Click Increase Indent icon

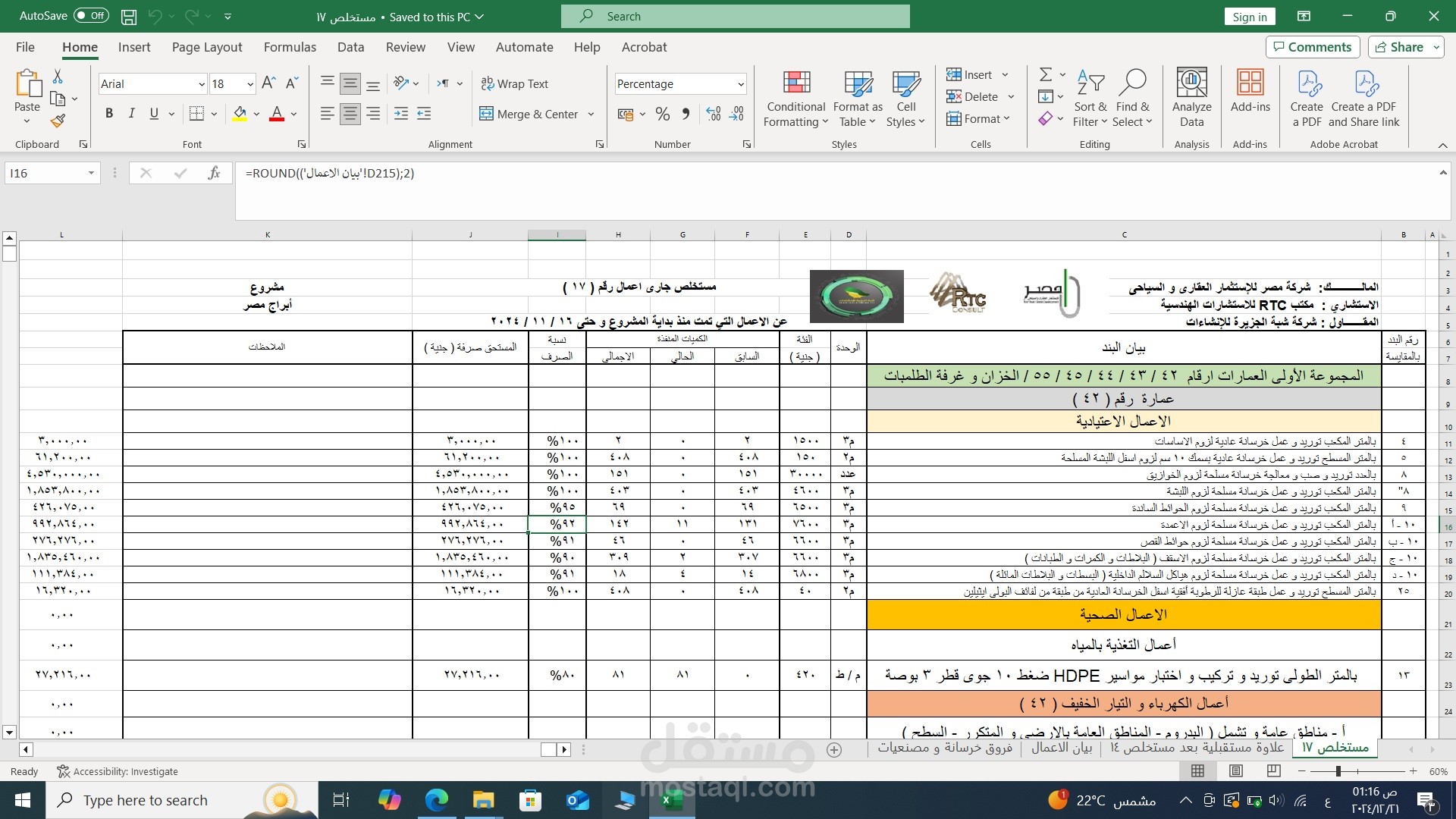(x=400, y=114)
